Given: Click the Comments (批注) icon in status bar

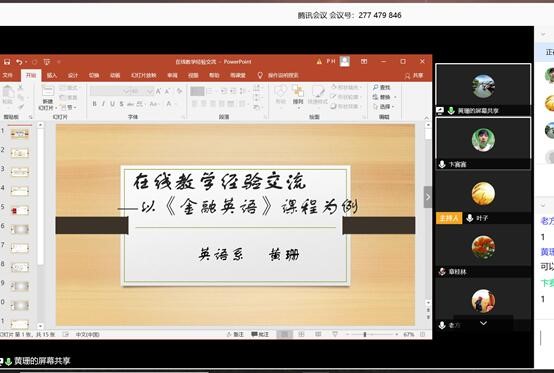Looking at the screenshot, I should (x=260, y=334).
